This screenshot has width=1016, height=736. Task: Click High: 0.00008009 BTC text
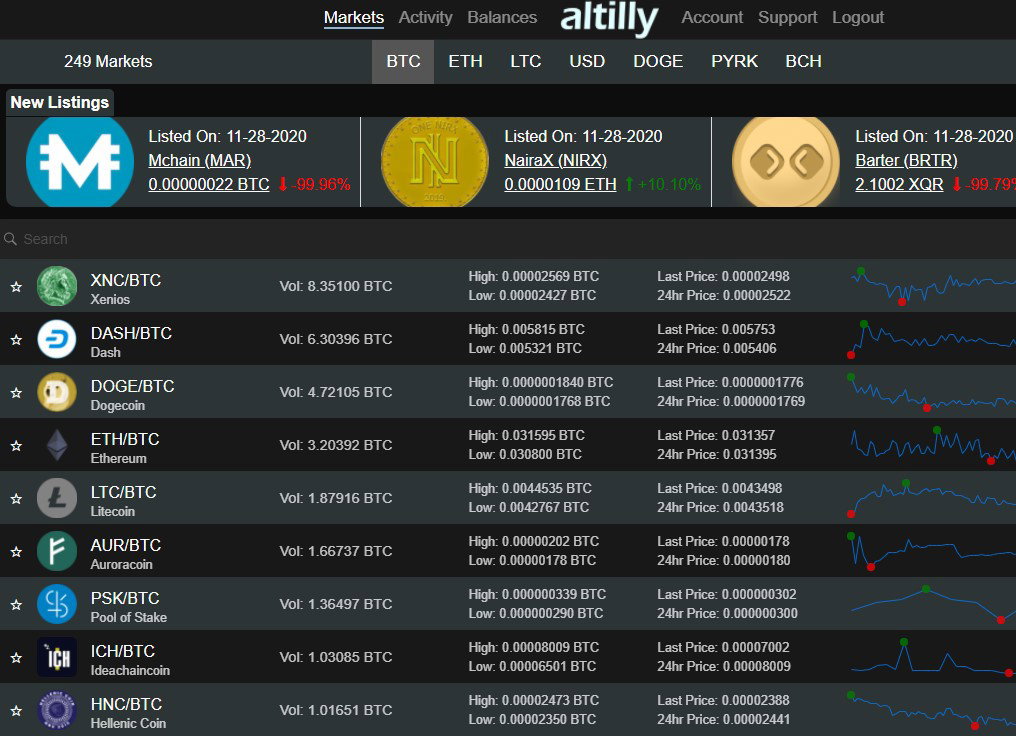pos(533,647)
